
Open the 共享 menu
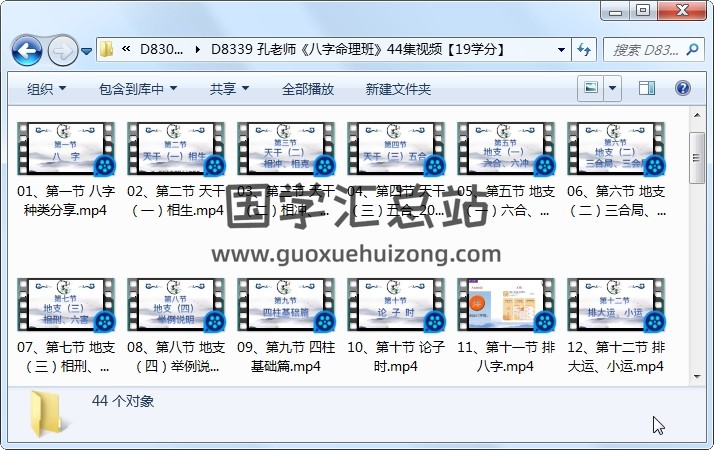click(229, 89)
